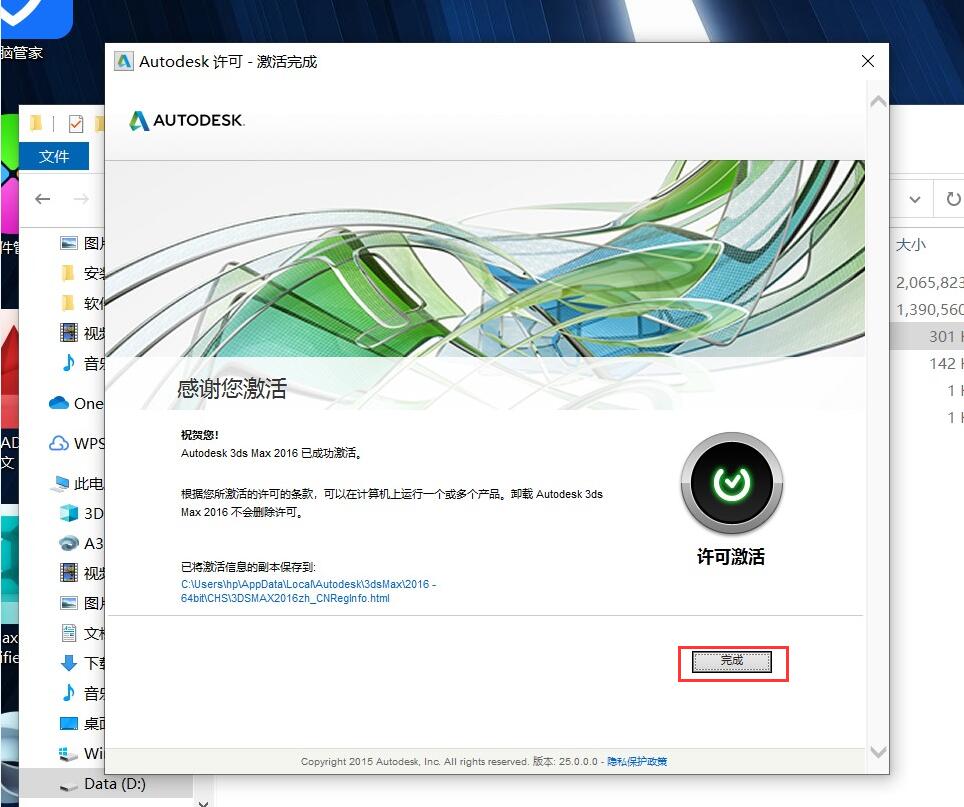Select 此电脑 in the navigation pane
This screenshot has height=807, width=964.
80,484
